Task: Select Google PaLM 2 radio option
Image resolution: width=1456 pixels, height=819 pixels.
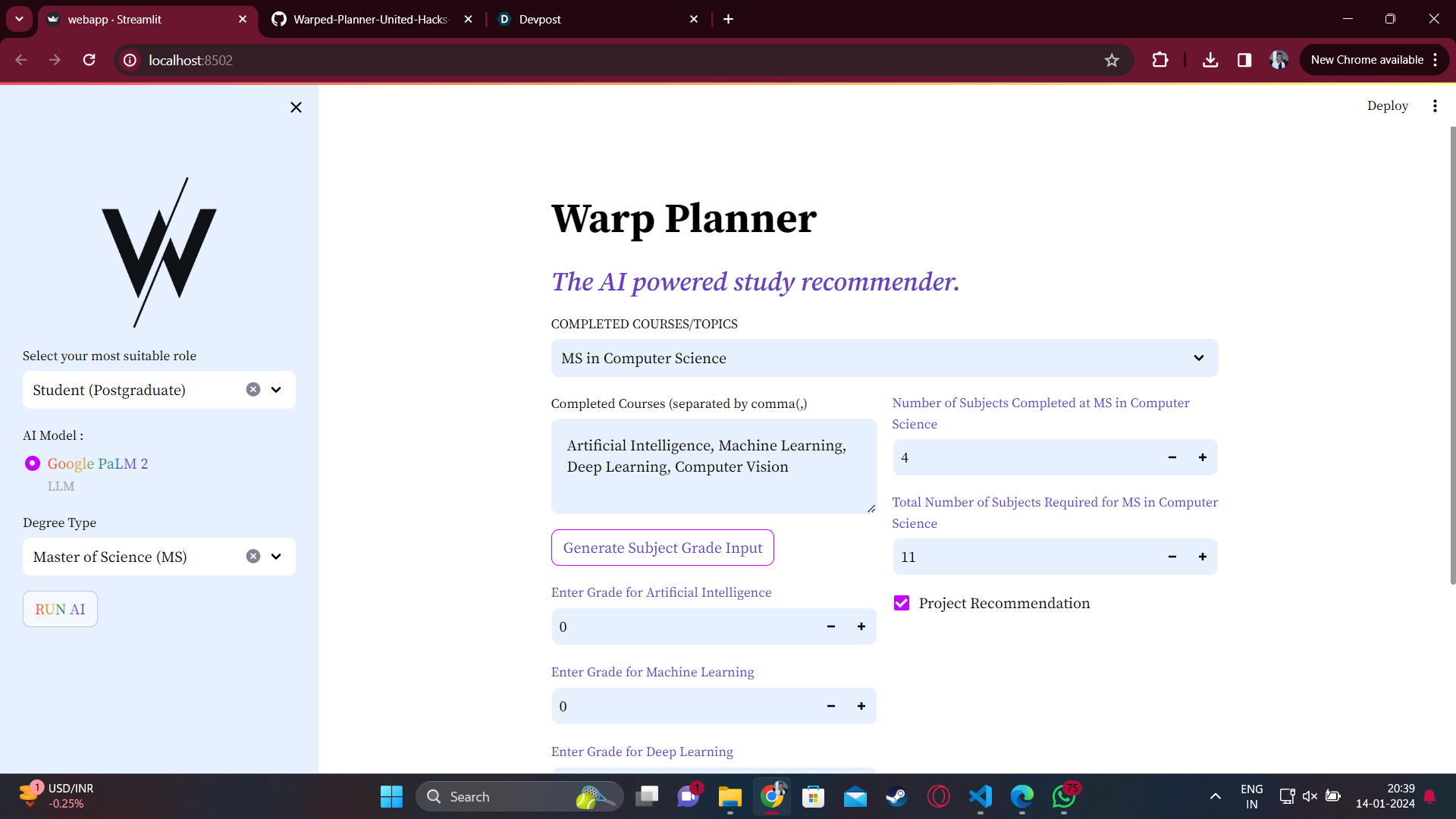Action: coord(33,463)
